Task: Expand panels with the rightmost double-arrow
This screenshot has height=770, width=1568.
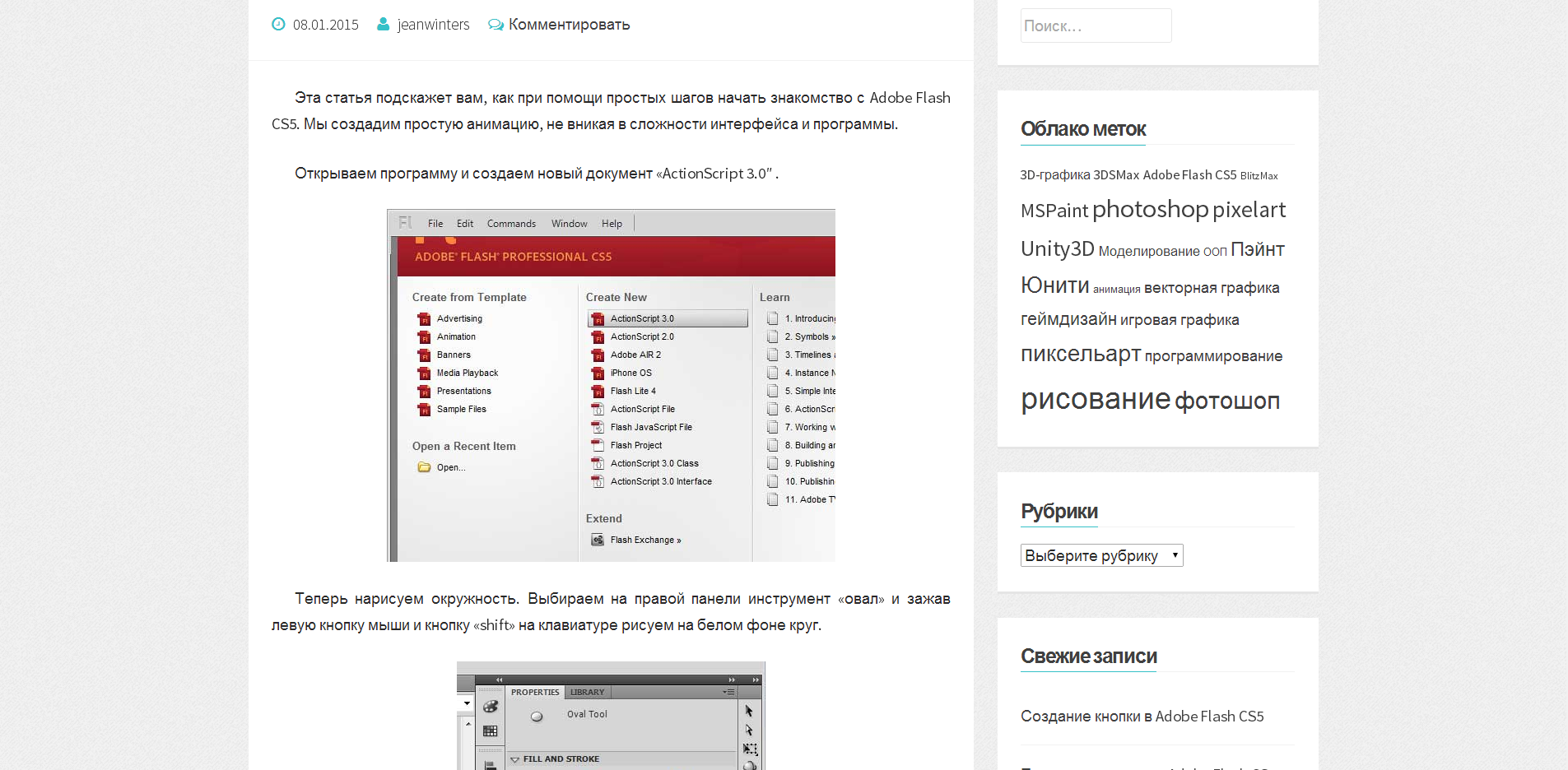Action: [x=756, y=680]
